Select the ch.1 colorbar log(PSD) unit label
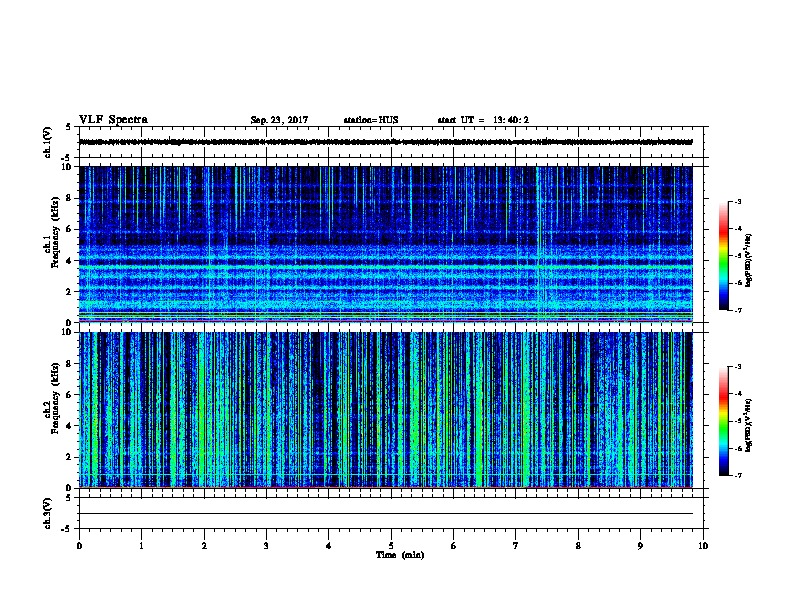 pyautogui.click(x=749, y=260)
